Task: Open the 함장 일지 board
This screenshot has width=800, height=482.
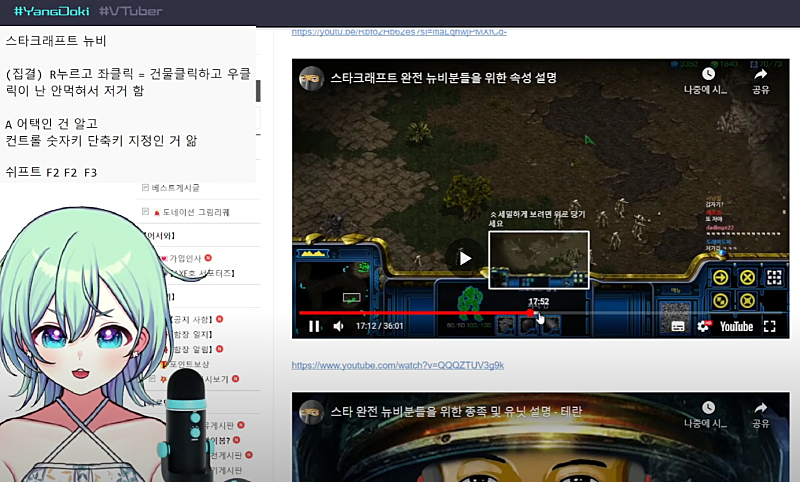Action: (x=192, y=335)
